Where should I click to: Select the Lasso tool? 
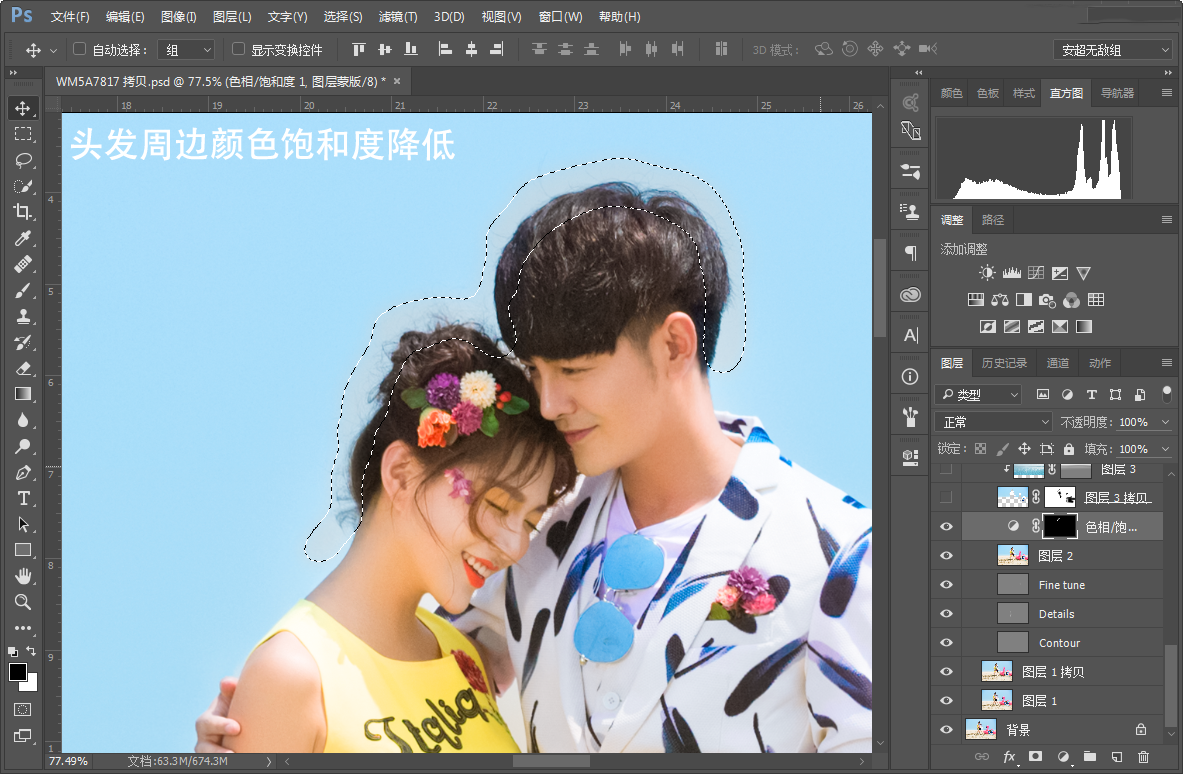click(x=23, y=160)
